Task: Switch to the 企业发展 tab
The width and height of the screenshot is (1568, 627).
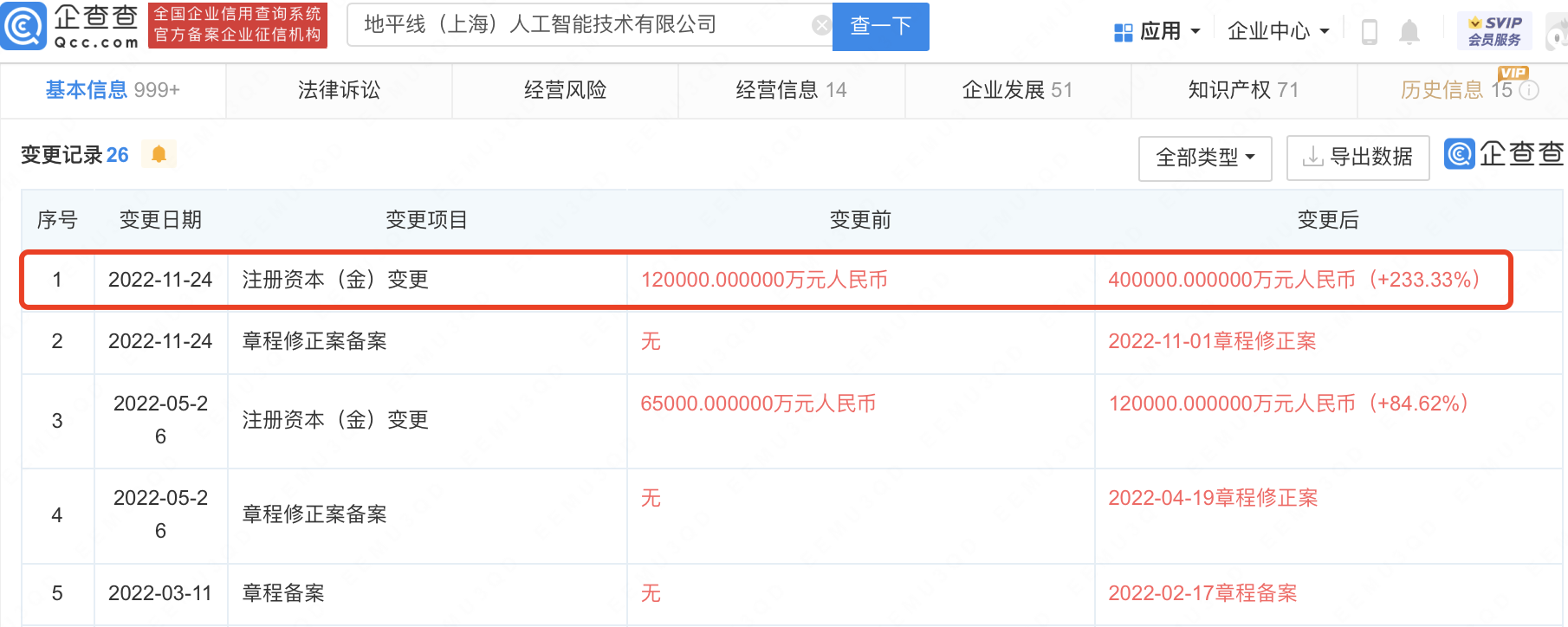Action: click(1017, 90)
